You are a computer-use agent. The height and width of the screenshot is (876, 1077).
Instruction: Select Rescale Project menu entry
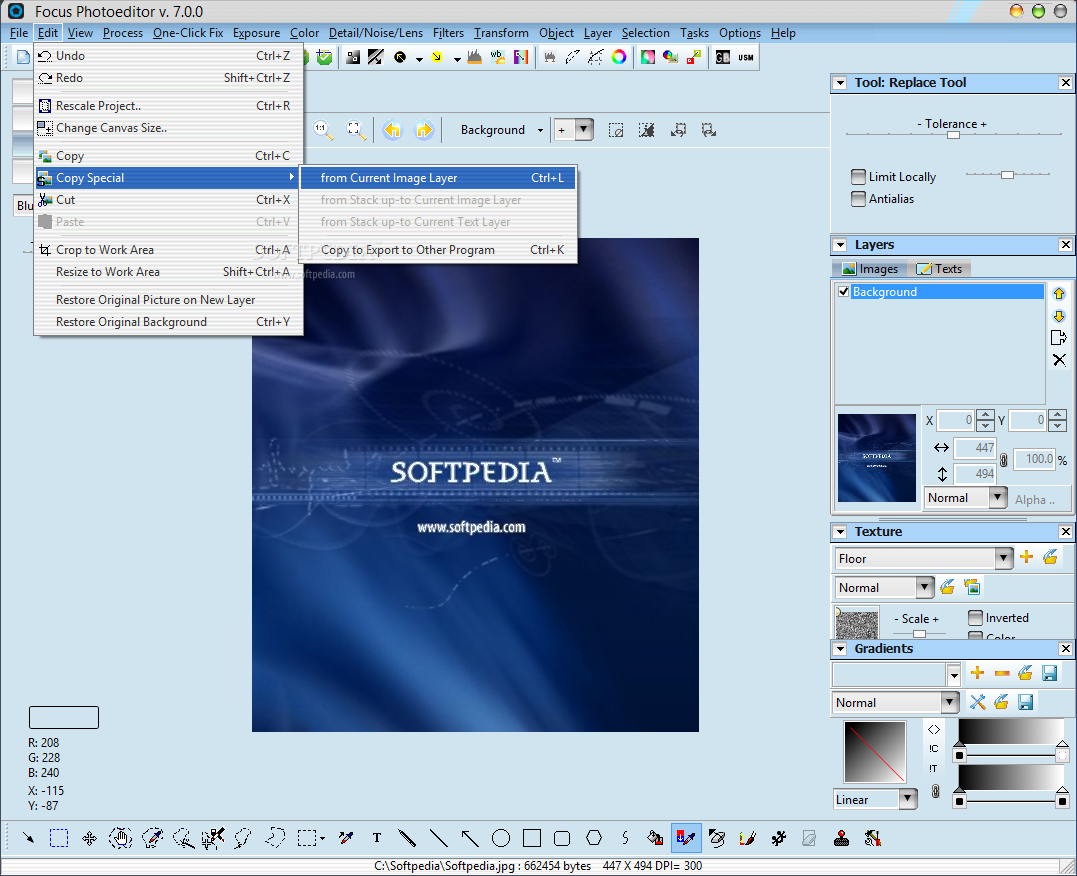168,106
